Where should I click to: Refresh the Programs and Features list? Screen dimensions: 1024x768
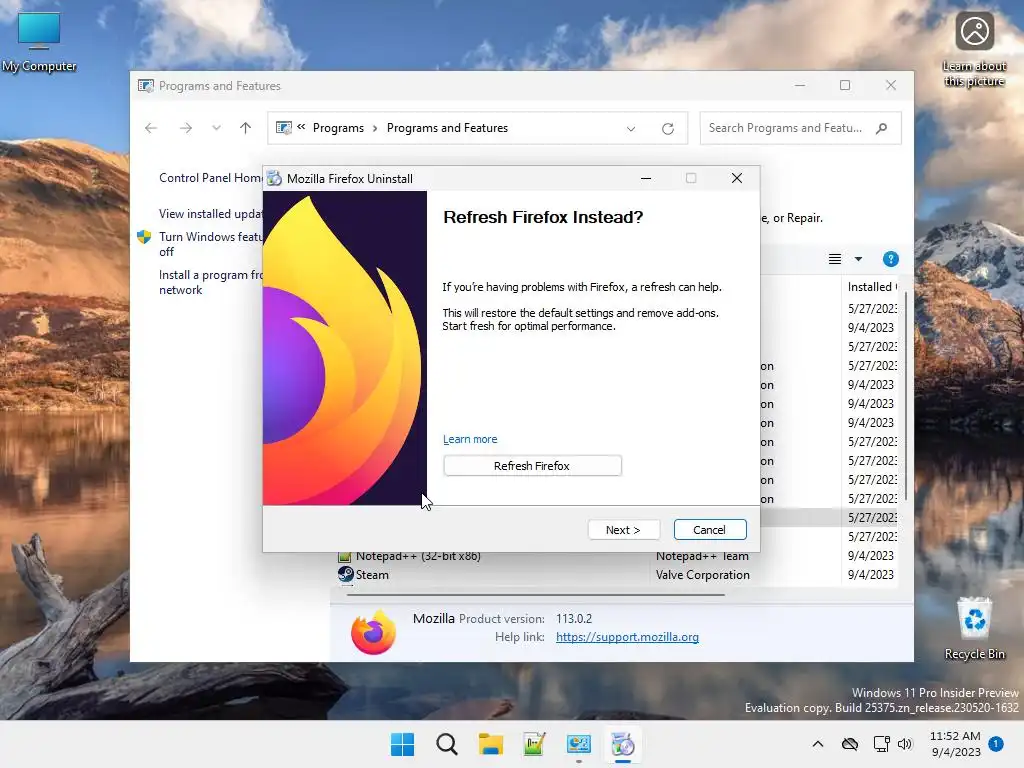(667, 129)
